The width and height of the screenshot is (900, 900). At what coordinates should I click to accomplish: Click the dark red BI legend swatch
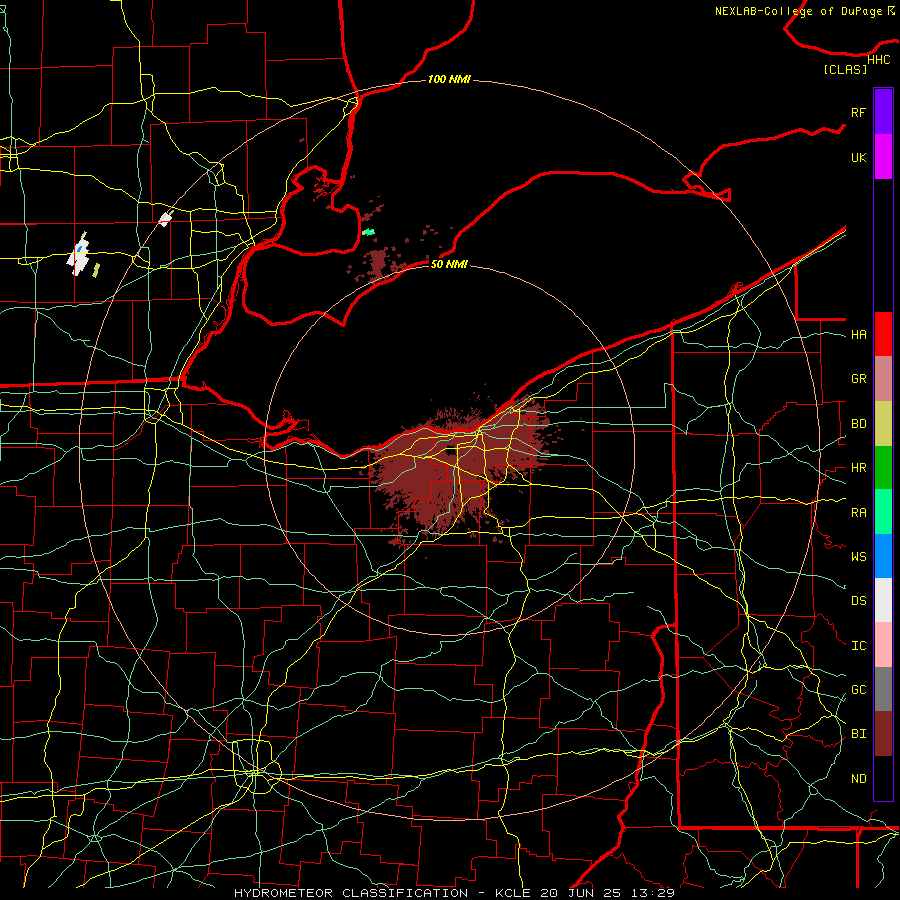tap(883, 734)
